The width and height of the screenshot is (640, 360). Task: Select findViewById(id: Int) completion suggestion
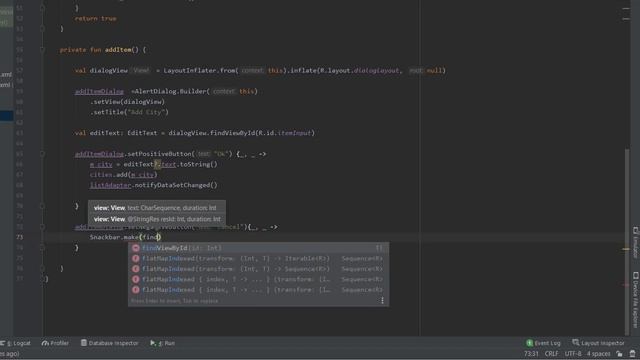258,248
